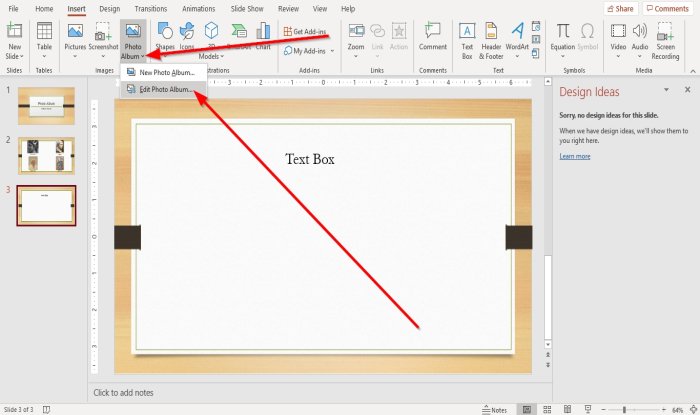The width and height of the screenshot is (700, 415).
Task: Click the Previous Slide double-arrow button
Action: (548, 355)
